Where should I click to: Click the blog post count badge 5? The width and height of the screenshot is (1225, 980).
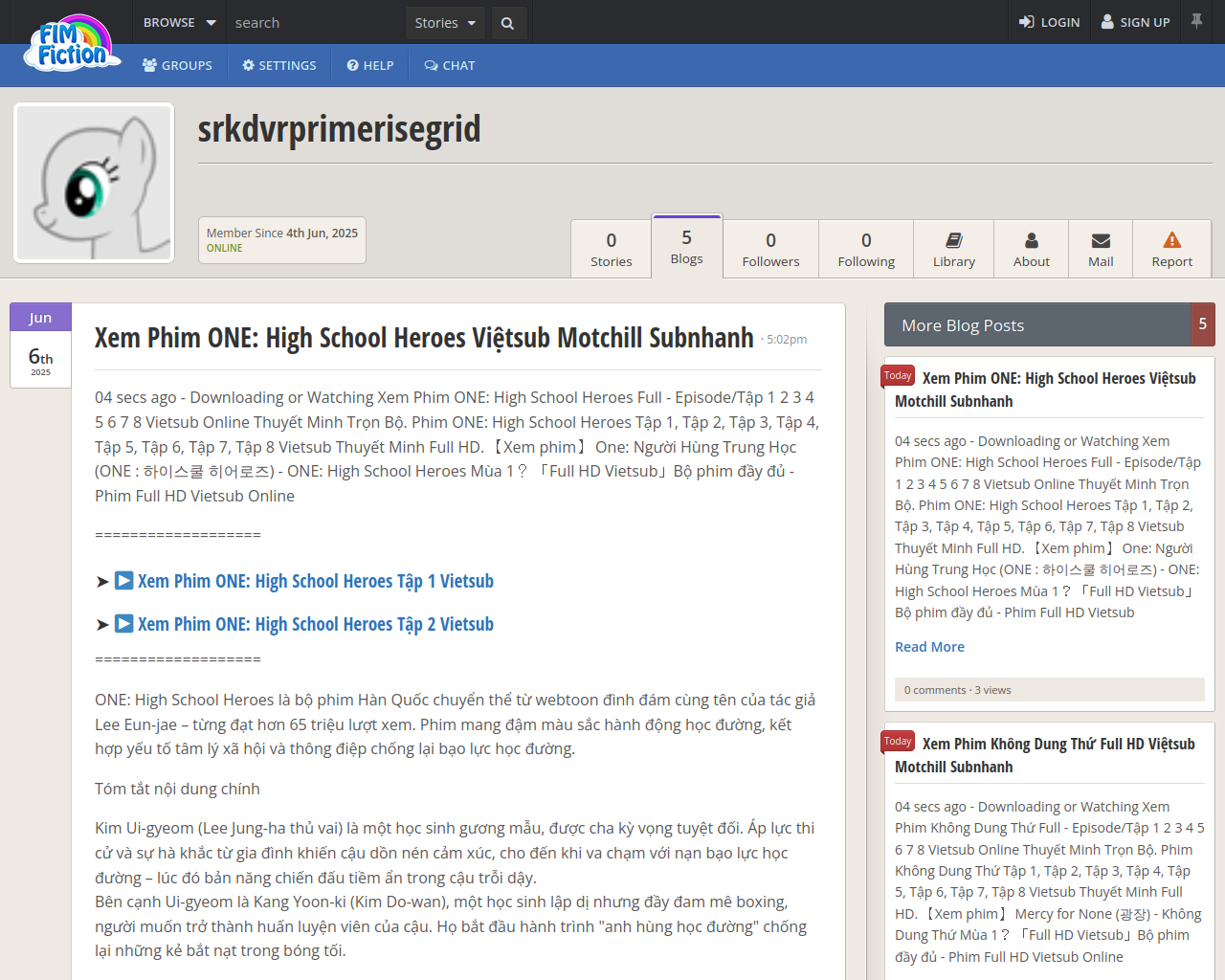click(x=1203, y=324)
